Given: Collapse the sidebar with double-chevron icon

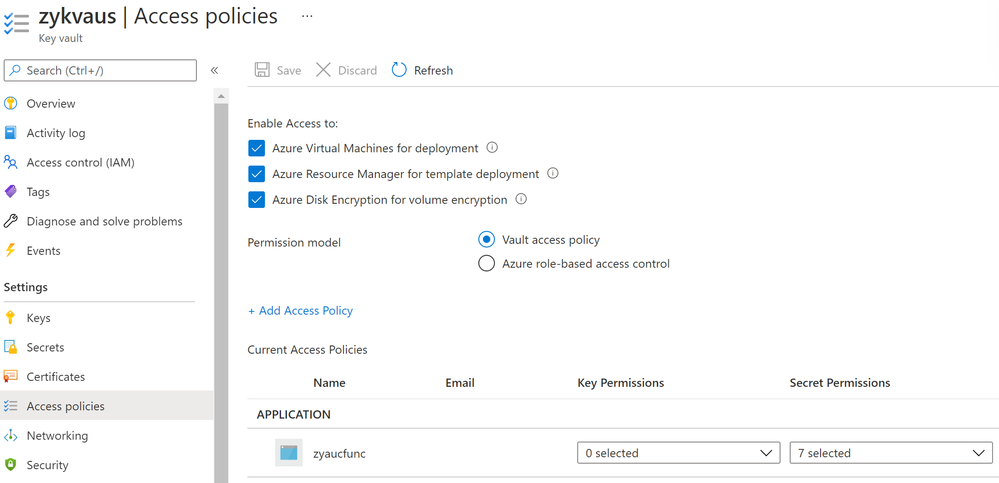Looking at the screenshot, I should [x=214, y=70].
